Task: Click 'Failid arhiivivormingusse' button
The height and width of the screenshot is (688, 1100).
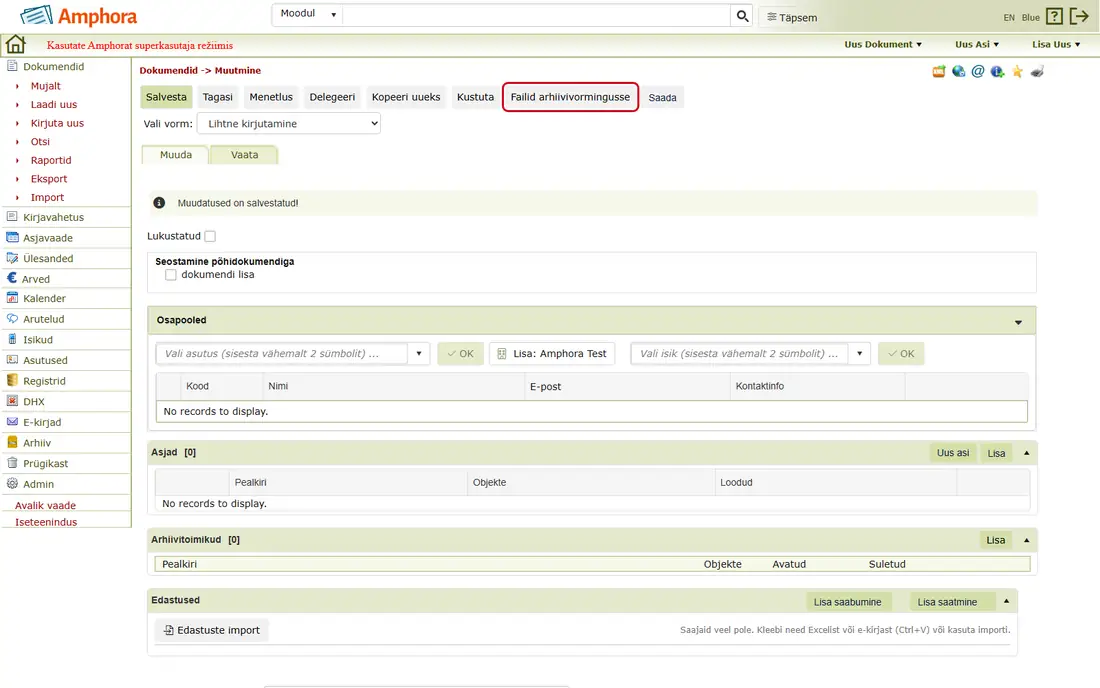Action: [570, 97]
